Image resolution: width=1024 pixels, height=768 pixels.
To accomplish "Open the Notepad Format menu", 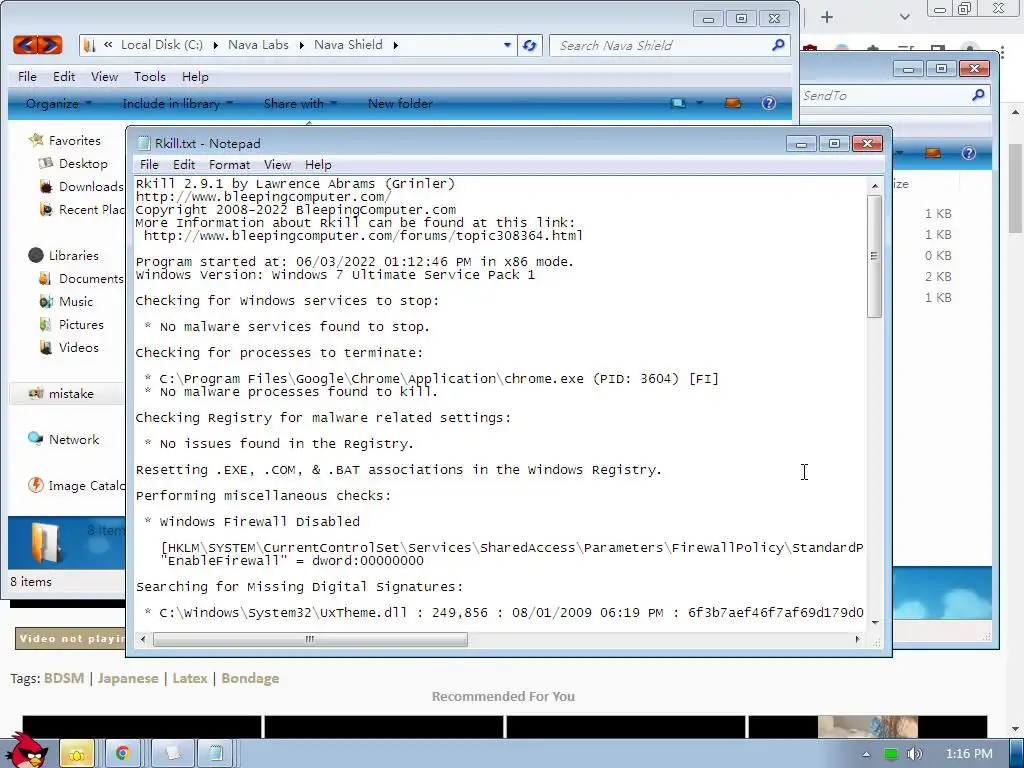I will point(229,165).
